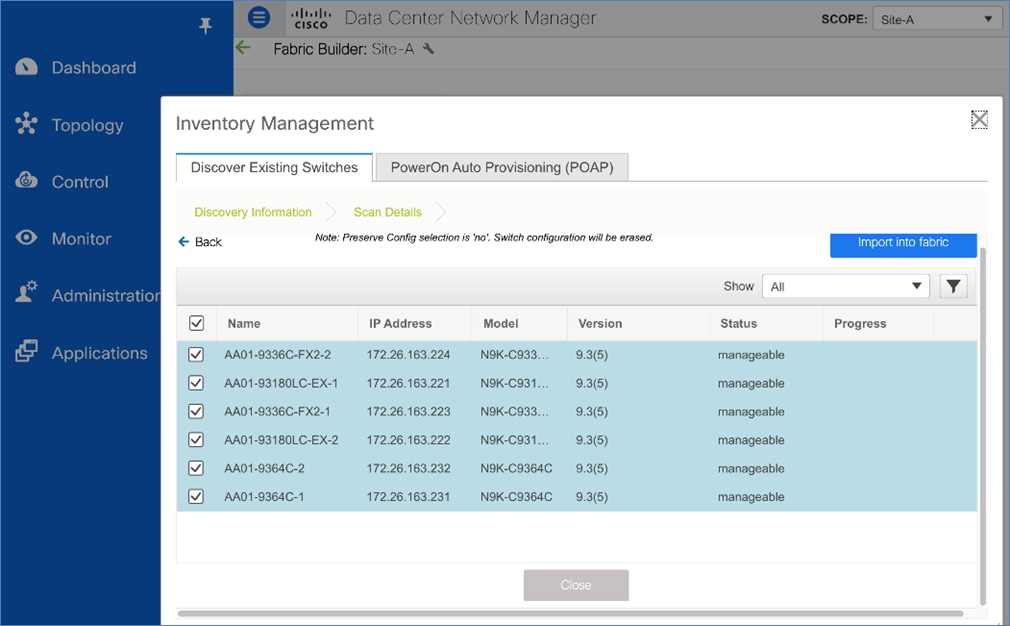Screen dimensions: 1010x626
Task: Click IP address 172.26.163.231
Action: pyautogui.click(x=408, y=497)
